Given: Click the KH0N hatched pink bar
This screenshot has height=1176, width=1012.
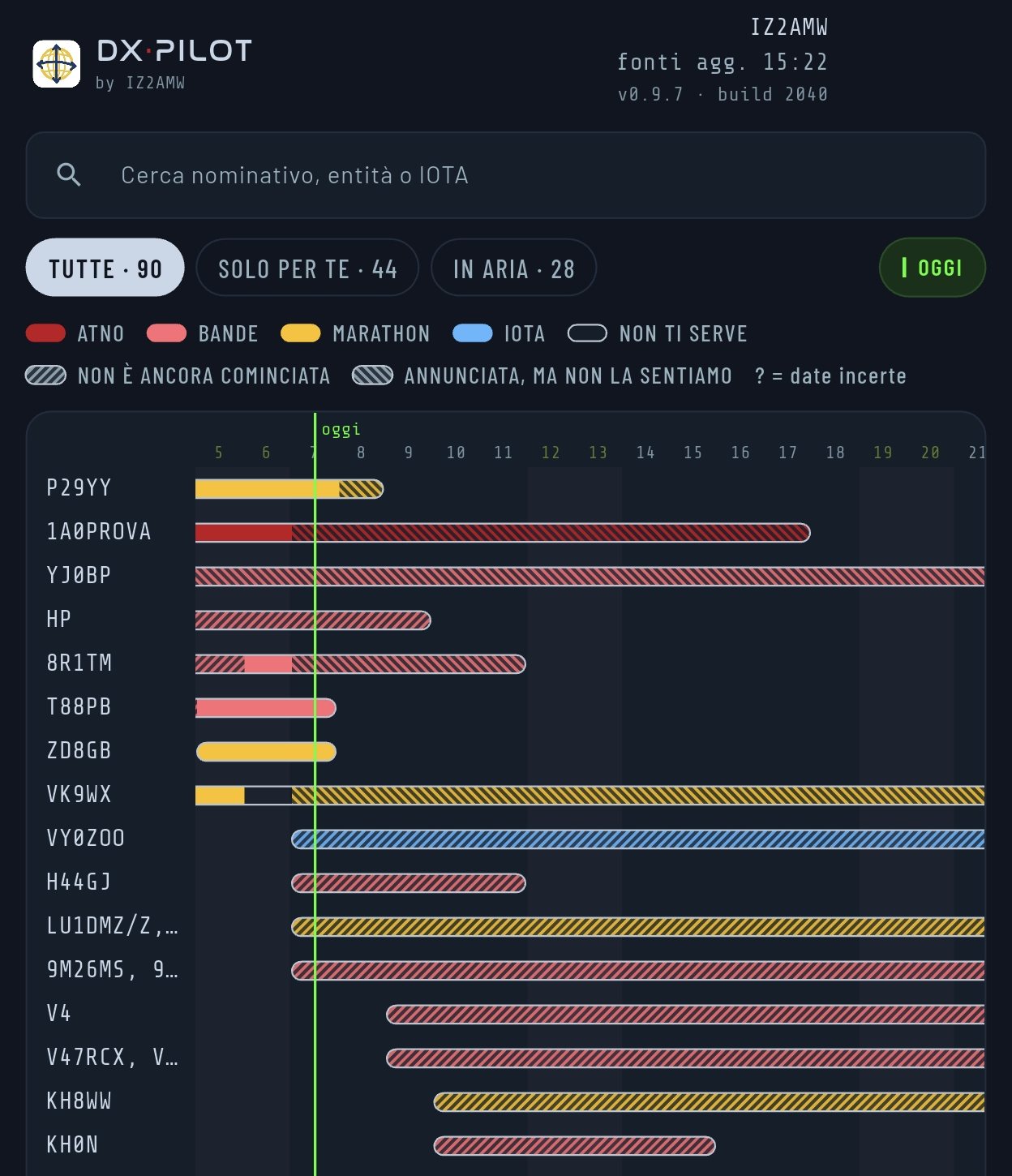Looking at the screenshot, I should click(575, 1146).
